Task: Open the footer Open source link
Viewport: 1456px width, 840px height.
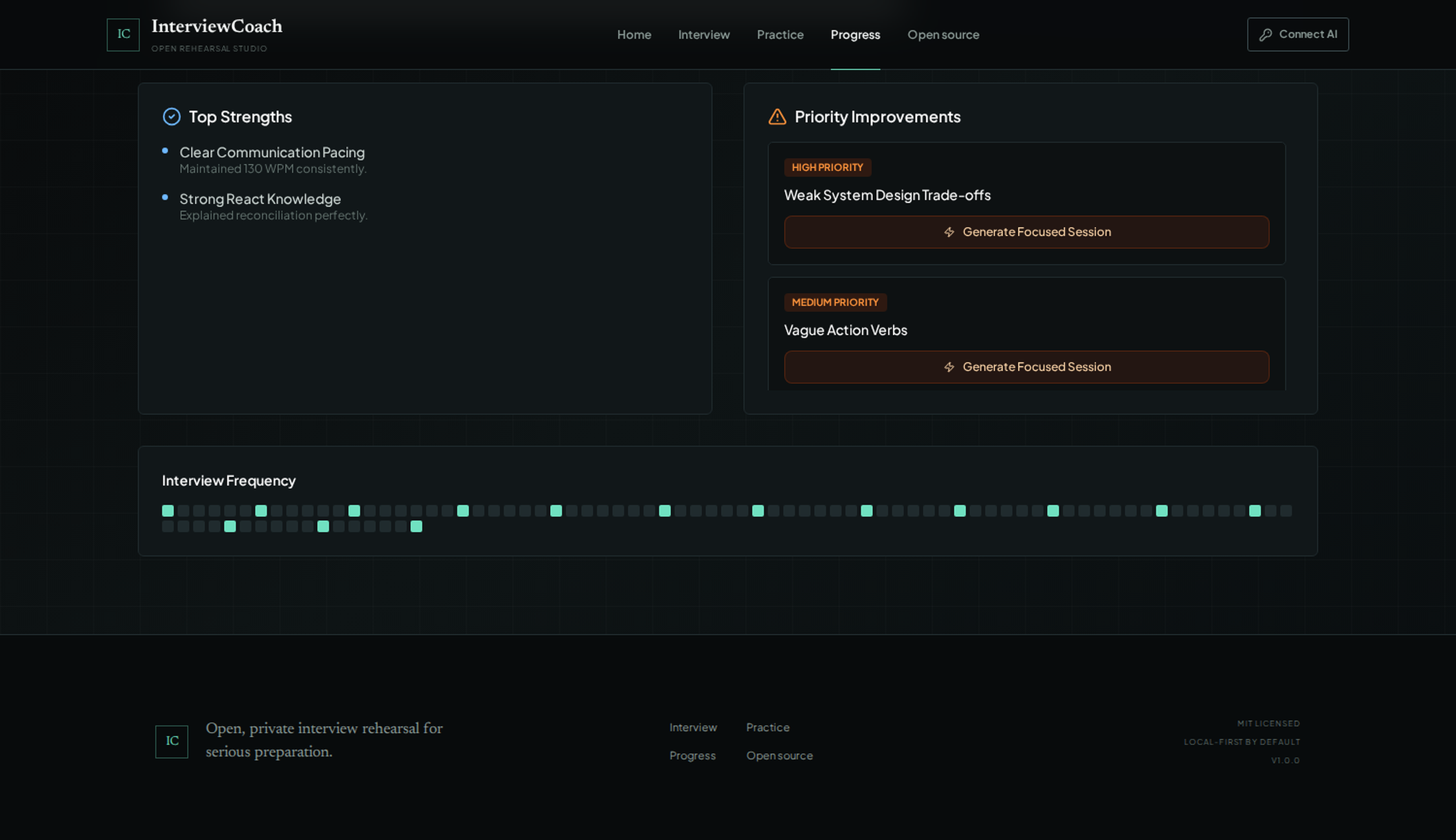Action: point(779,755)
